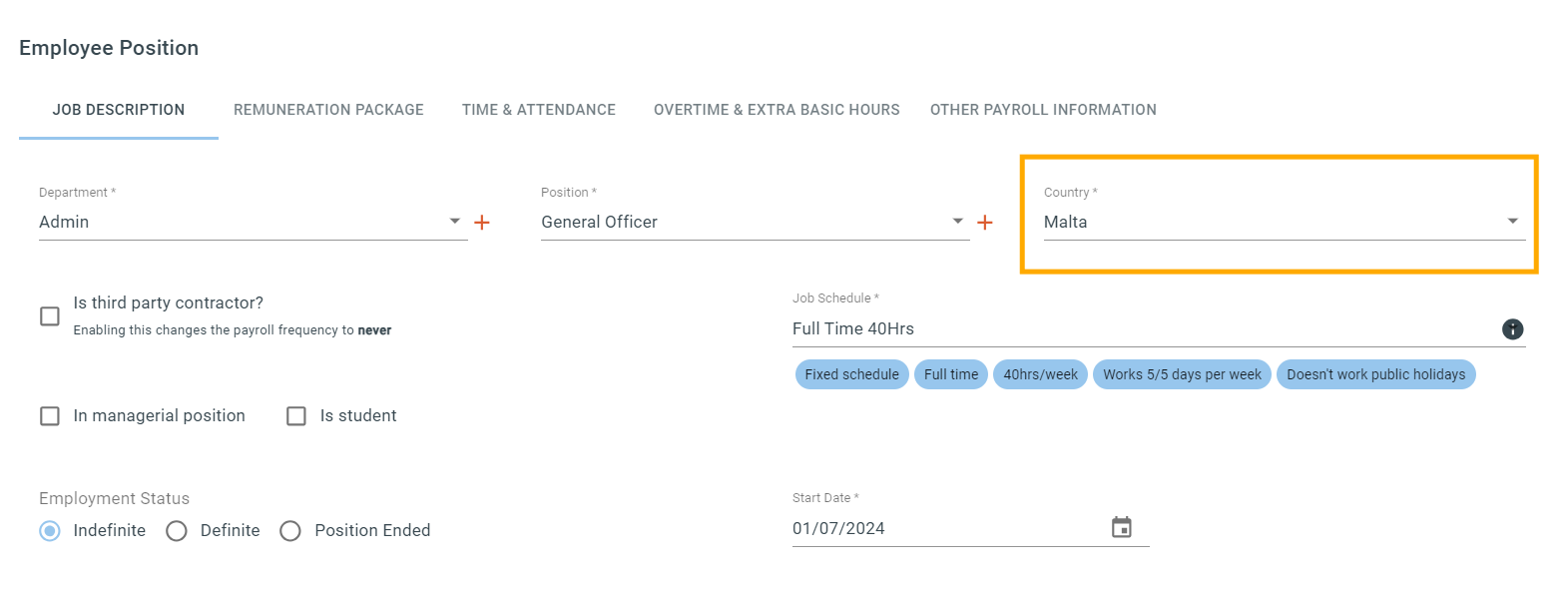
Task: Select the Position Ended radio button
Action: (x=290, y=531)
